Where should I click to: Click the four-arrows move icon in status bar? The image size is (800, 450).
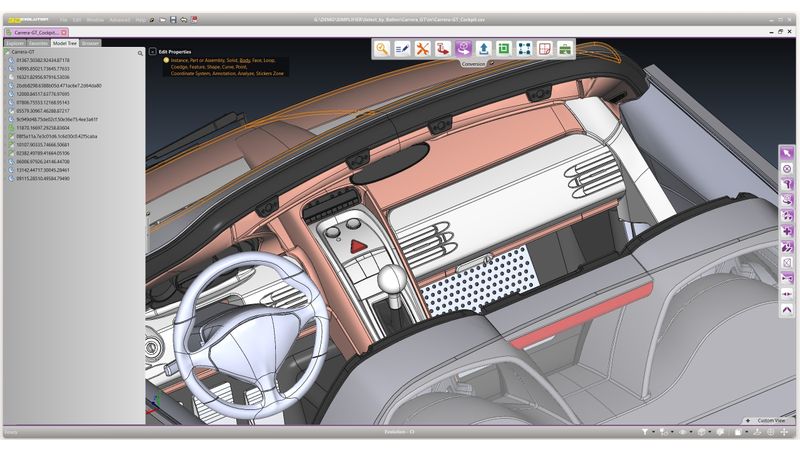[784, 432]
